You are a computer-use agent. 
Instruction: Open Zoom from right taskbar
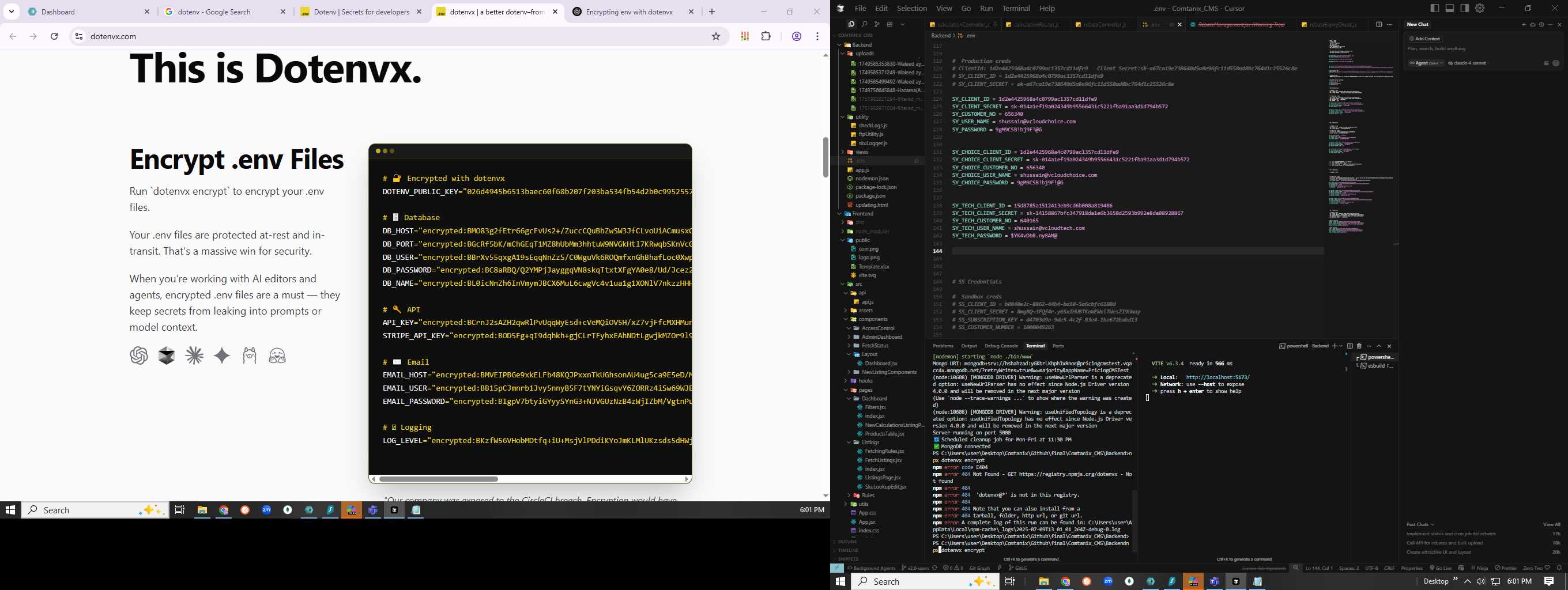point(1108,581)
